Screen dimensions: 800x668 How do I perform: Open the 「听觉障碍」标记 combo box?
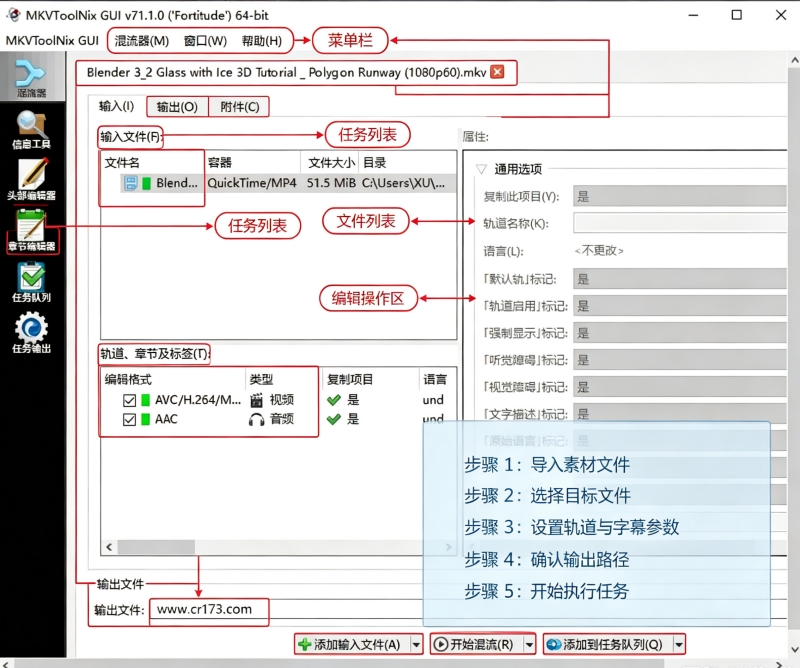(x=680, y=360)
